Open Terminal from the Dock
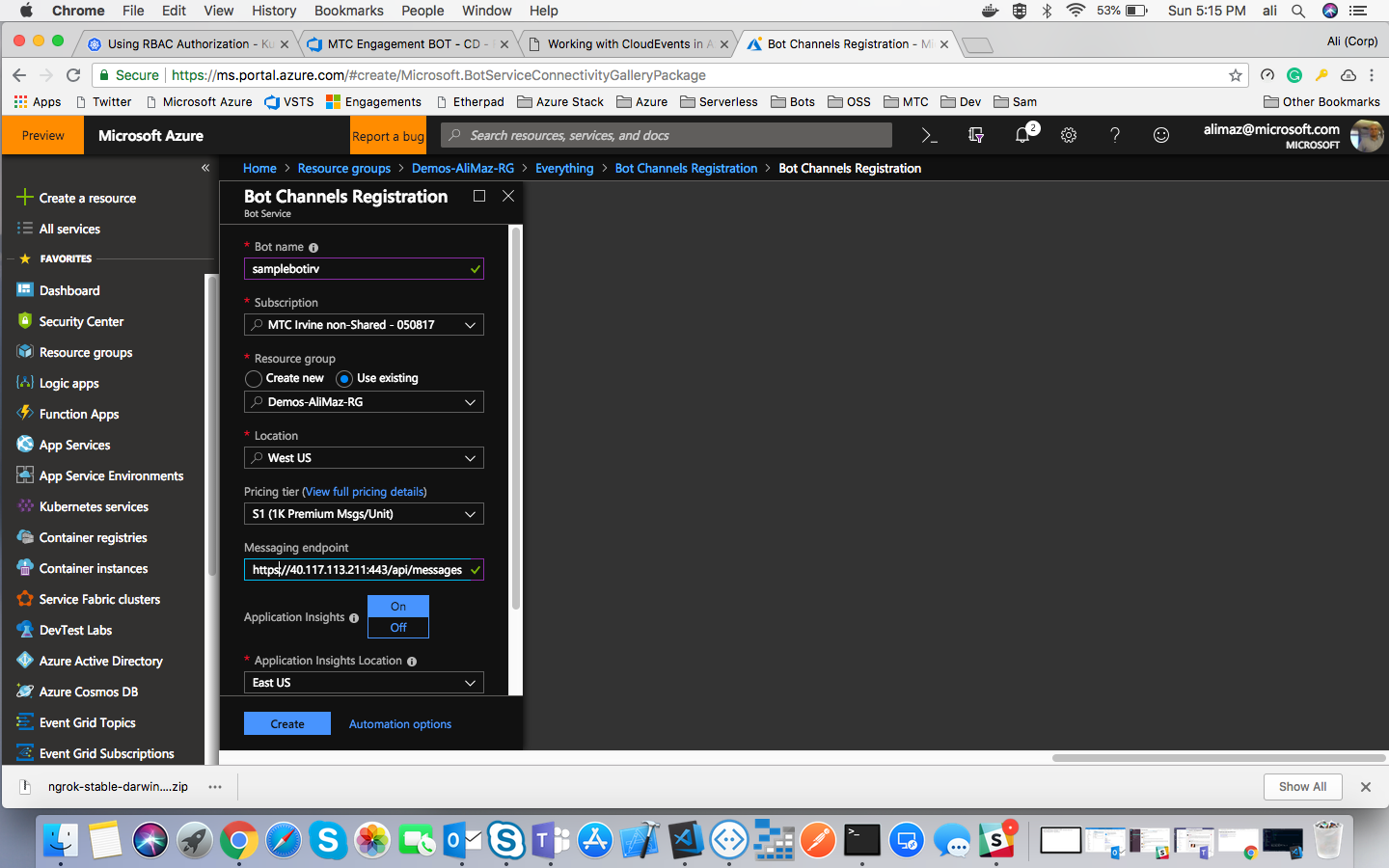Screen dimensions: 1389x868 [861, 841]
